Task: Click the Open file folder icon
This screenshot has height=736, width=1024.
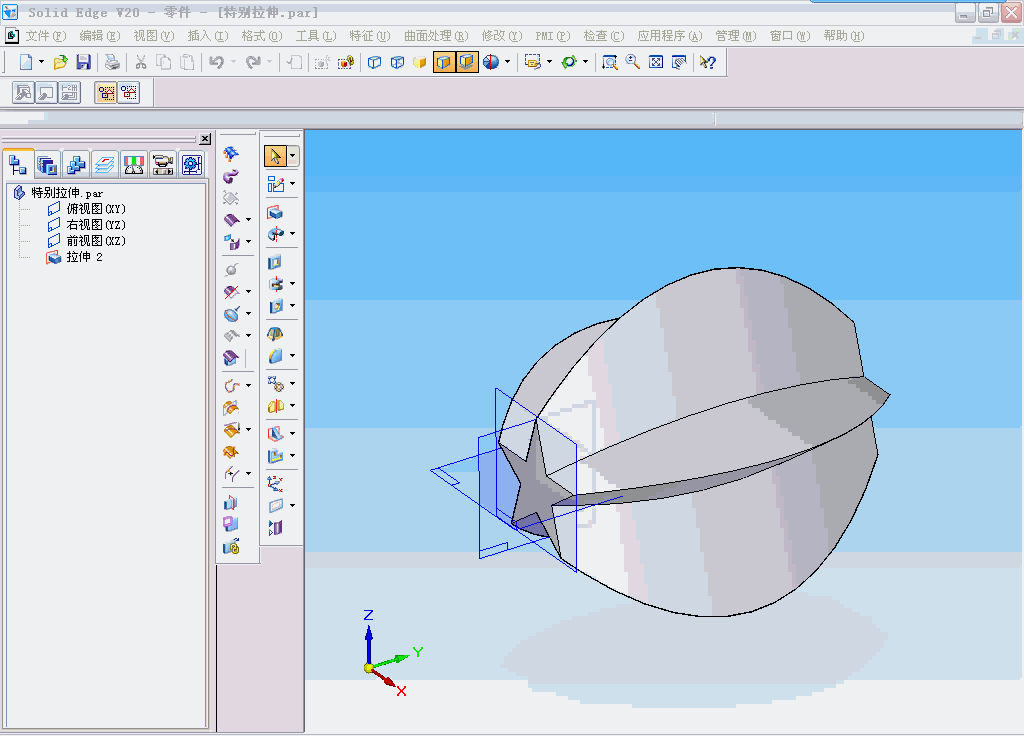Action: pos(61,62)
